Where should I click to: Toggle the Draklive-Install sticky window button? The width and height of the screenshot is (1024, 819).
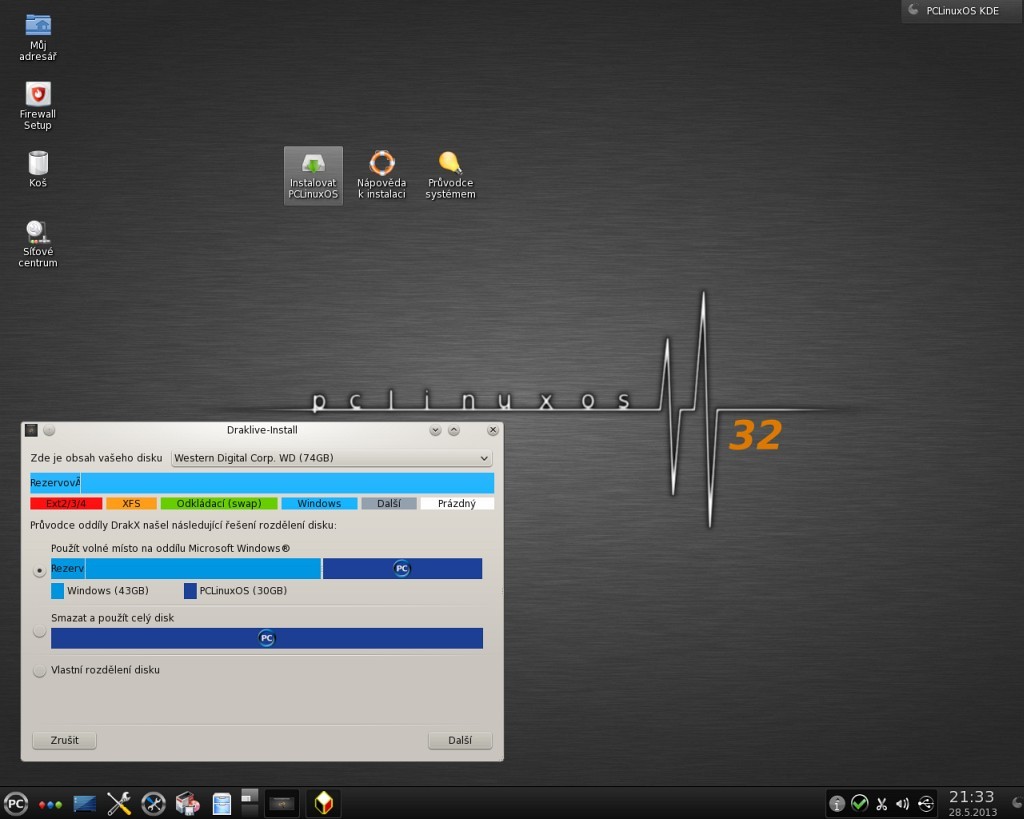pos(49,430)
